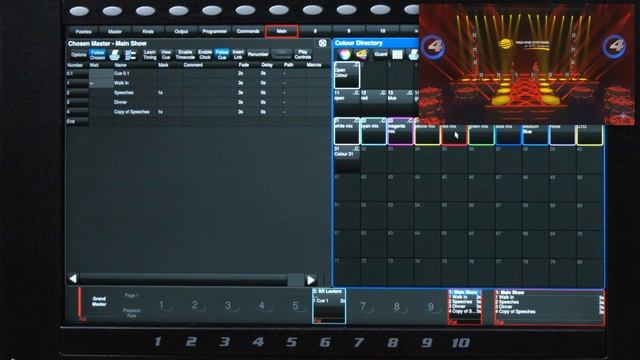Click the cuelist column configure icon

[131, 55]
